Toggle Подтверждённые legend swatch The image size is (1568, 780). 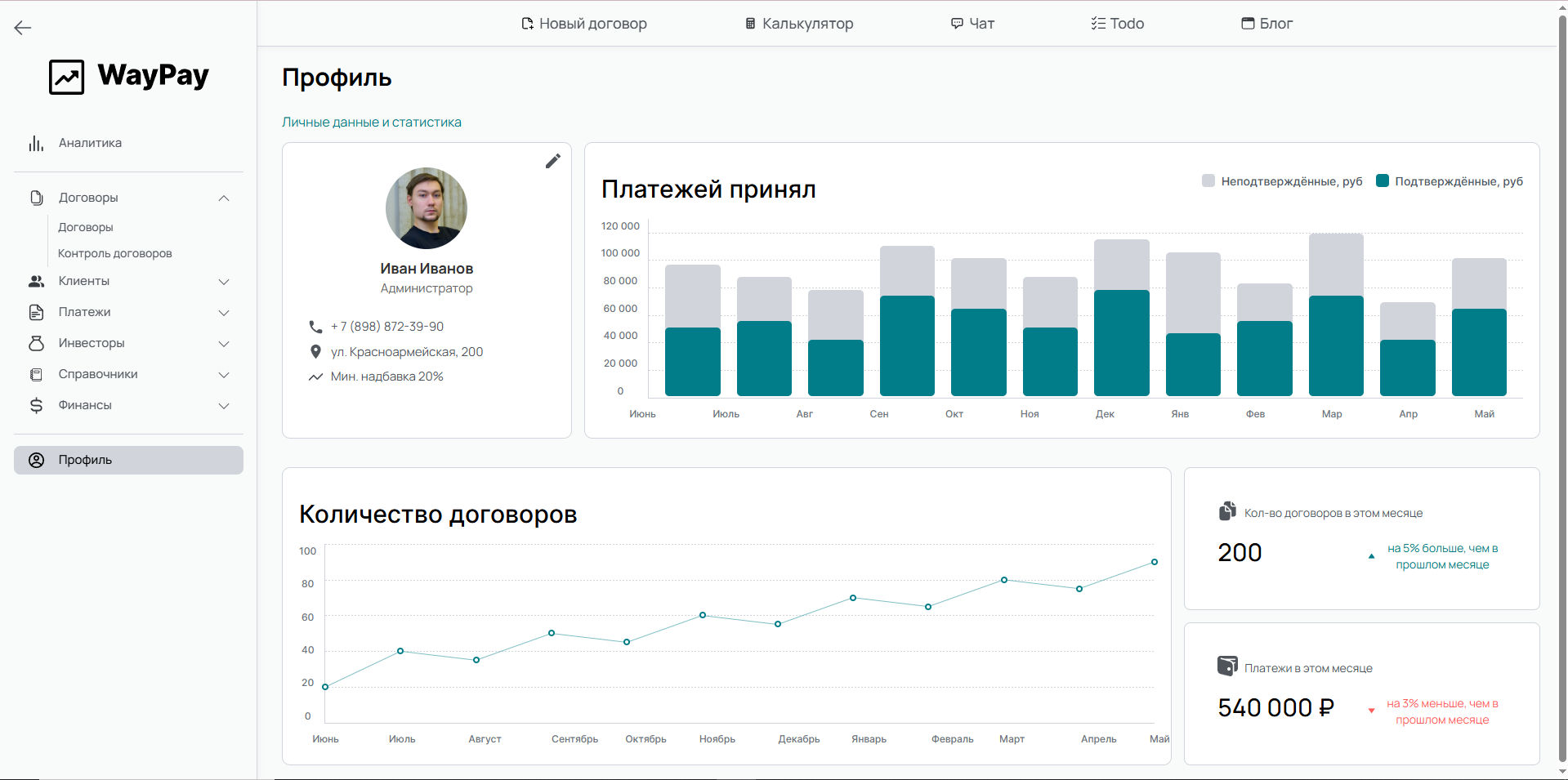pyautogui.click(x=1383, y=181)
